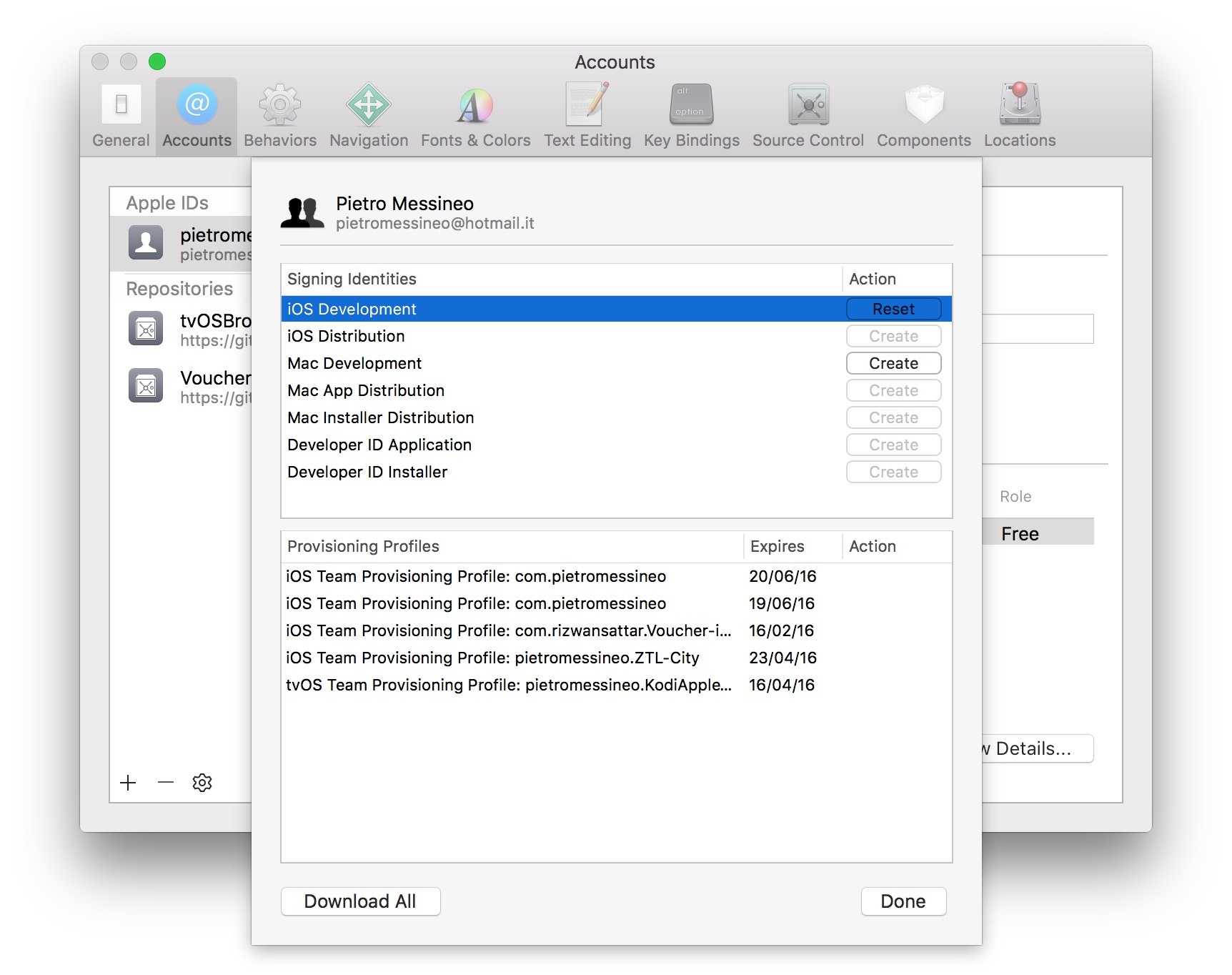Open the account settings gear menu
This screenshot has height=975, width=1232.
coord(202,783)
